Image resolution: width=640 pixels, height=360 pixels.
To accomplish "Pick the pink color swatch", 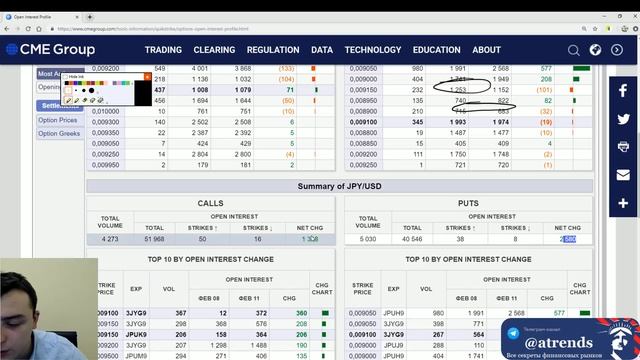I will pos(119,83).
